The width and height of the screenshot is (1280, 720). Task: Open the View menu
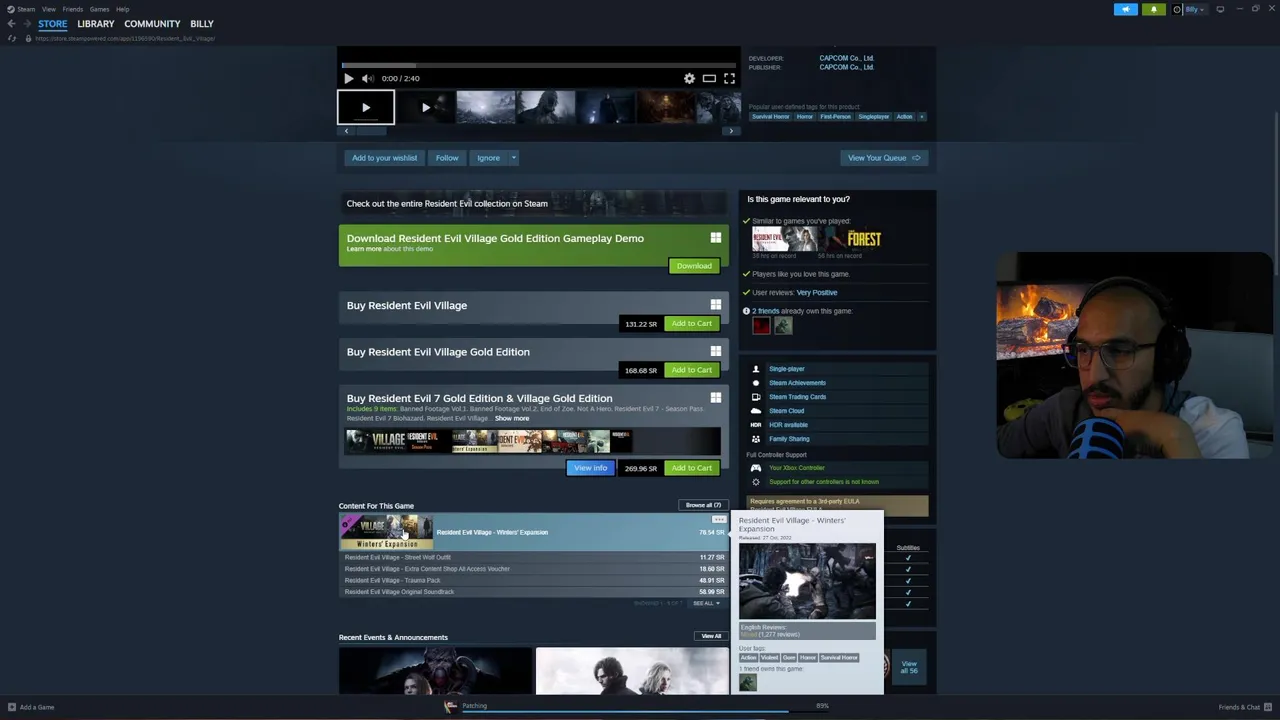click(48, 9)
